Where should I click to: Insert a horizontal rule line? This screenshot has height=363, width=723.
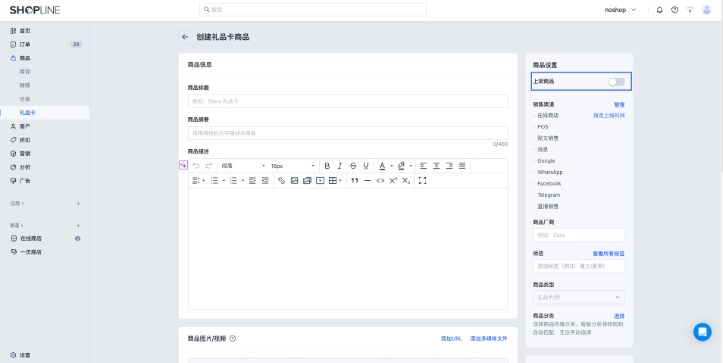(x=367, y=181)
